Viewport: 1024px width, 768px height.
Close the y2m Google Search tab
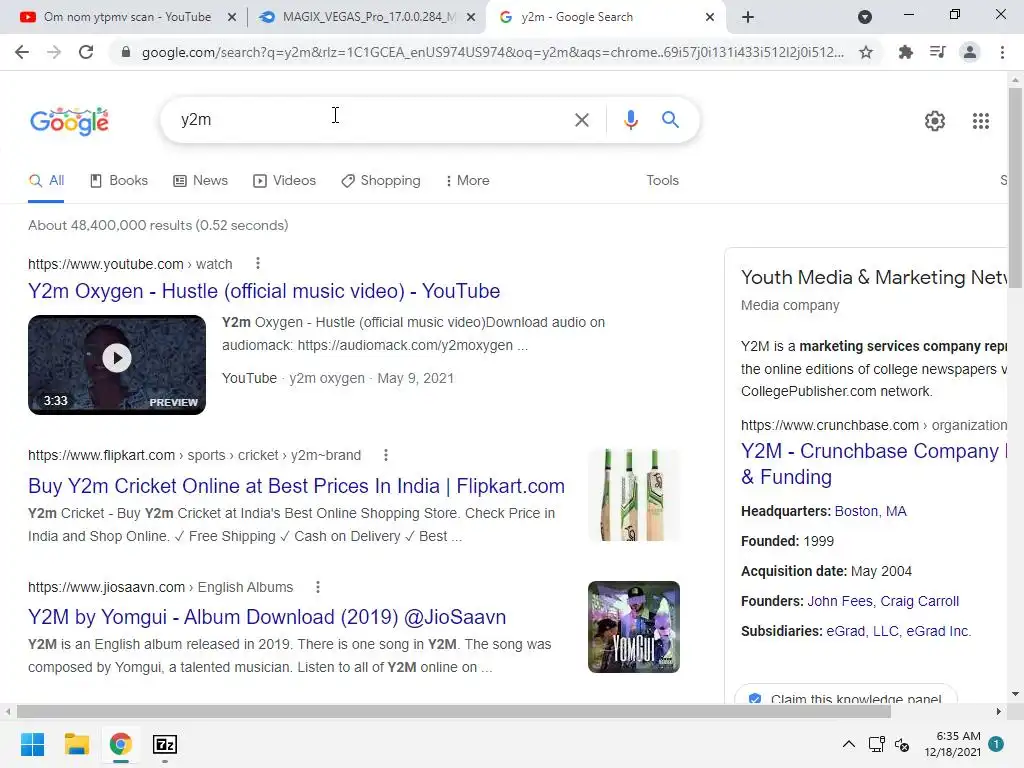[710, 17]
